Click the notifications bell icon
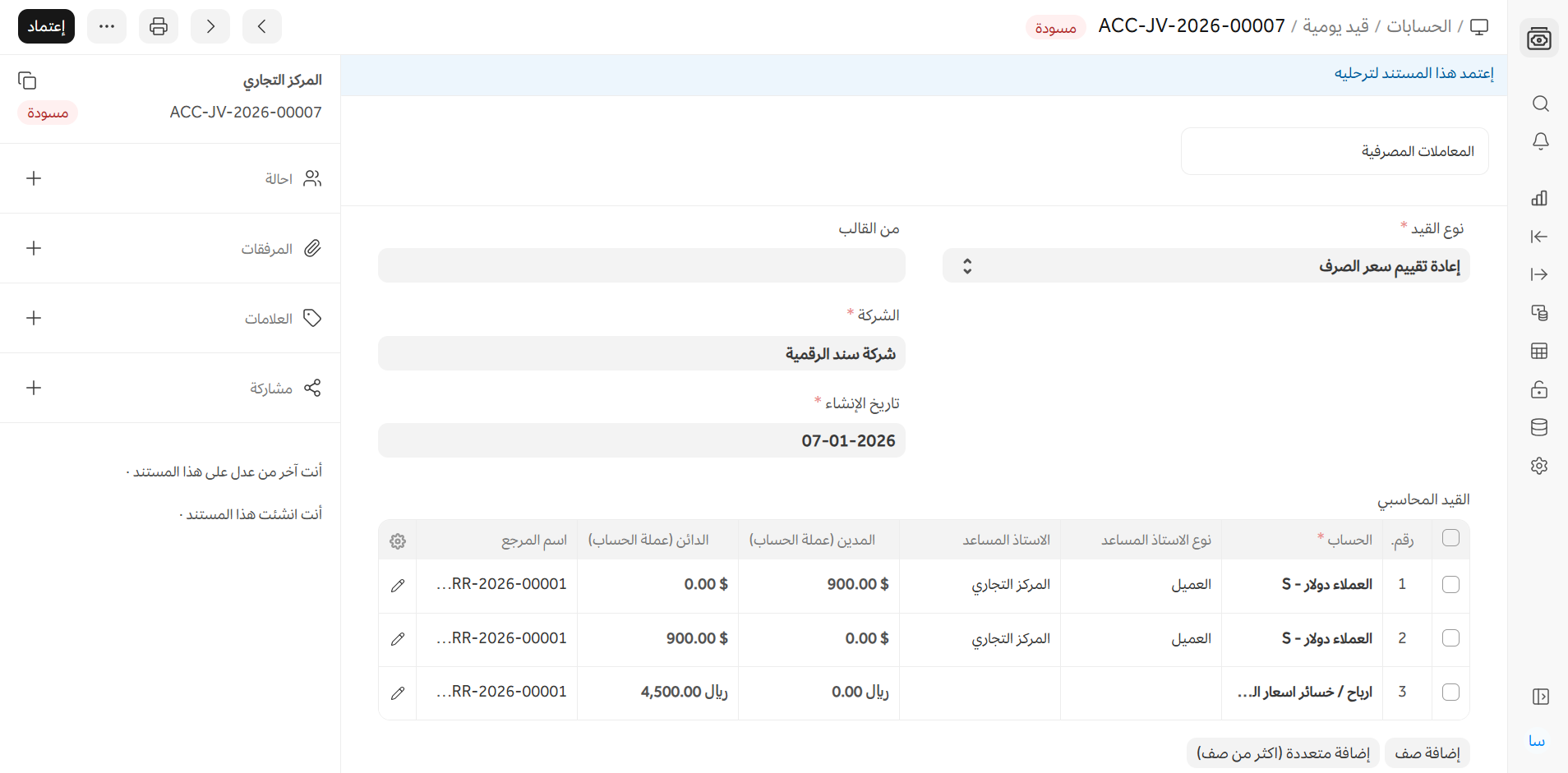Image resolution: width=1568 pixels, height=773 pixels. (1540, 141)
